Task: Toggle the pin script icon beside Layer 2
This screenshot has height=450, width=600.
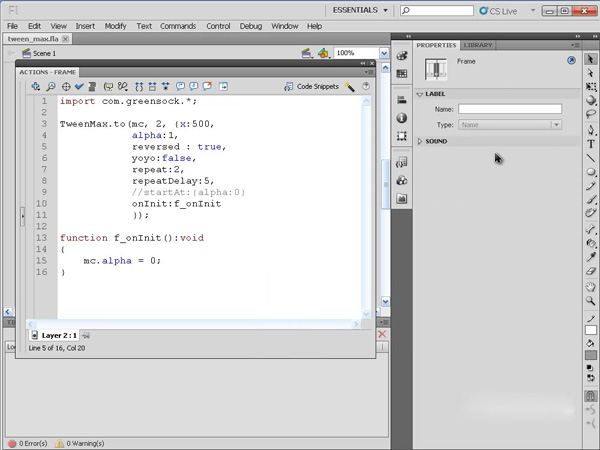Action: [86, 335]
